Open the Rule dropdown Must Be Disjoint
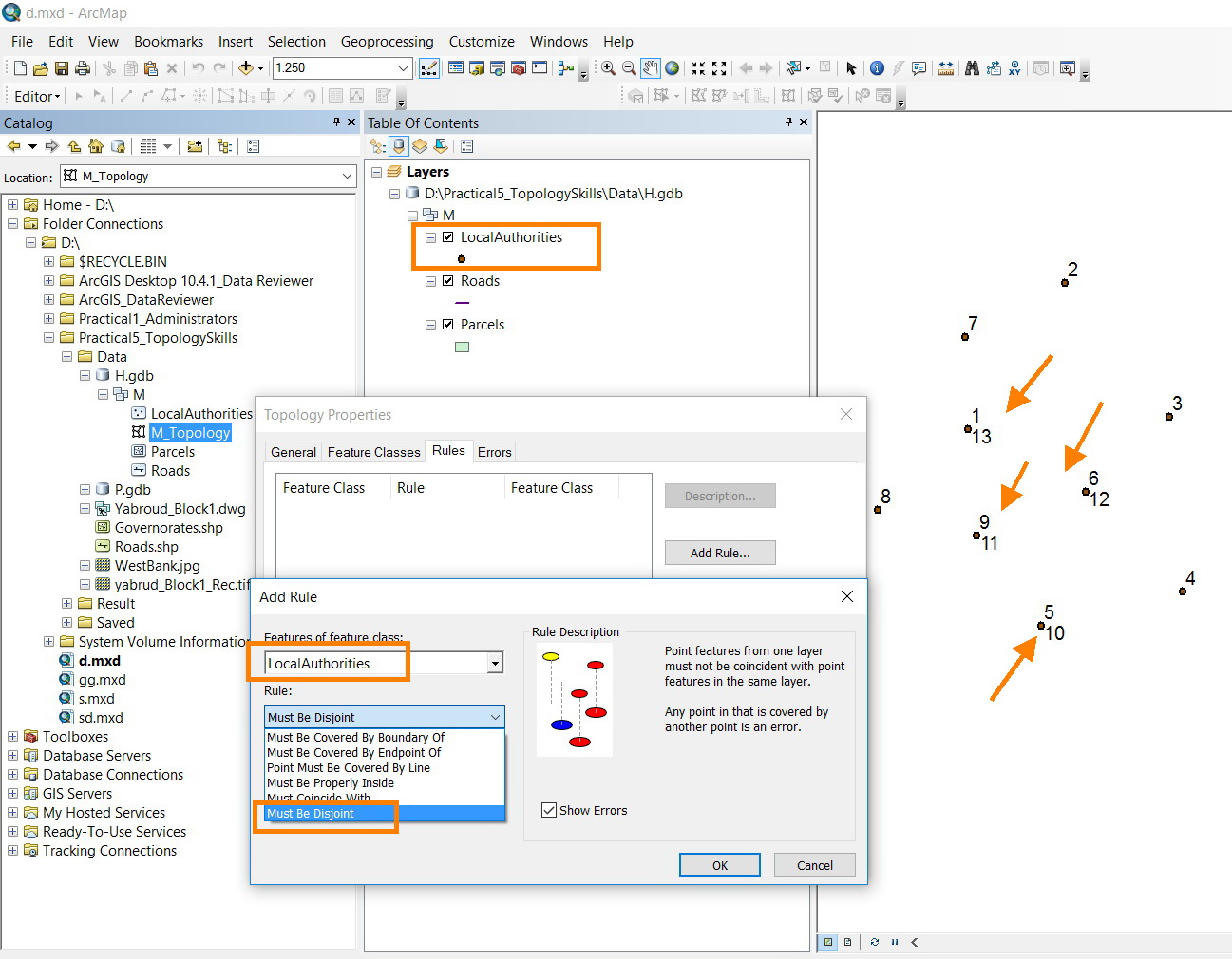 [x=495, y=717]
